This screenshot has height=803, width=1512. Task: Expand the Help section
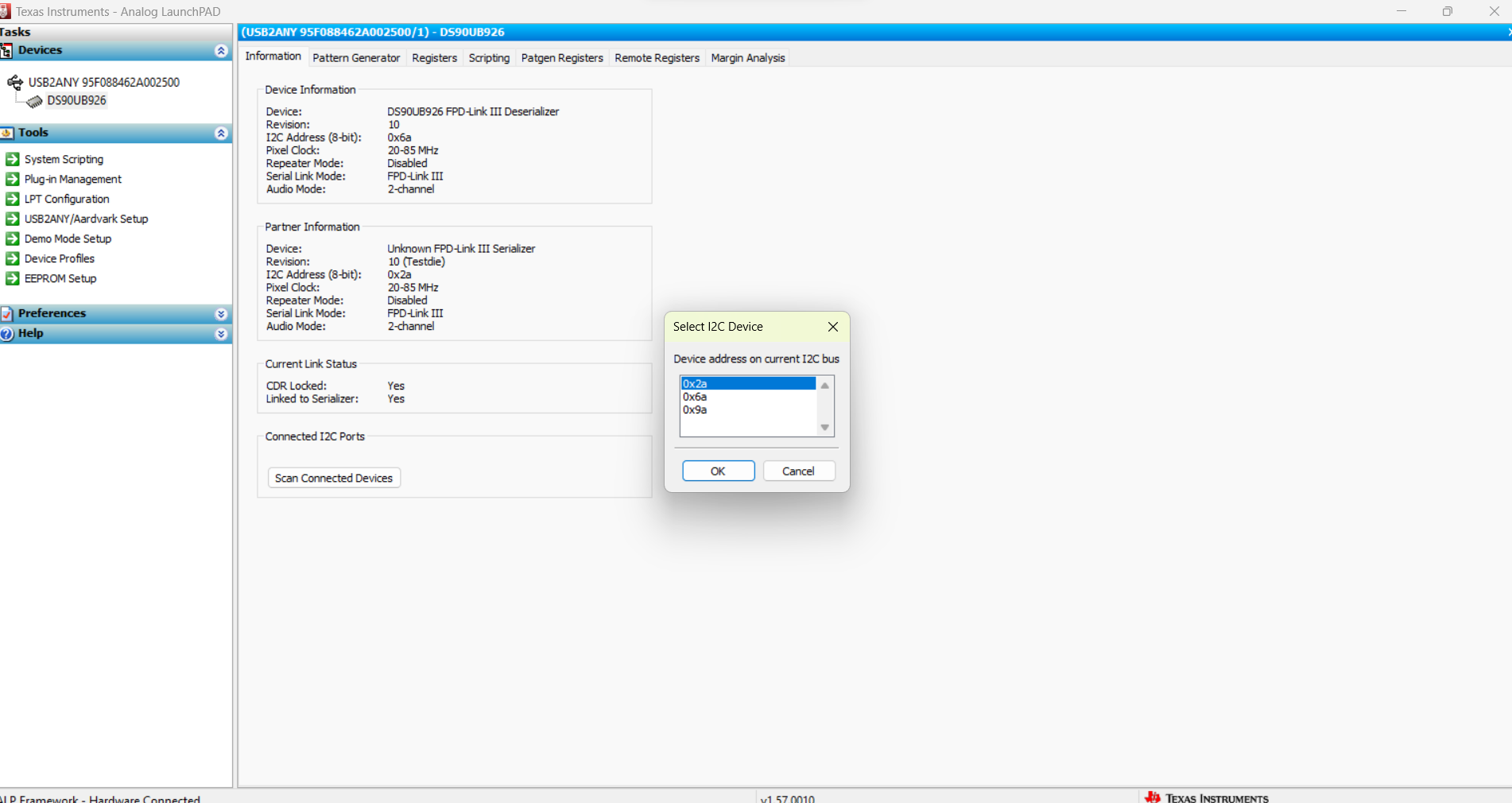(x=220, y=334)
